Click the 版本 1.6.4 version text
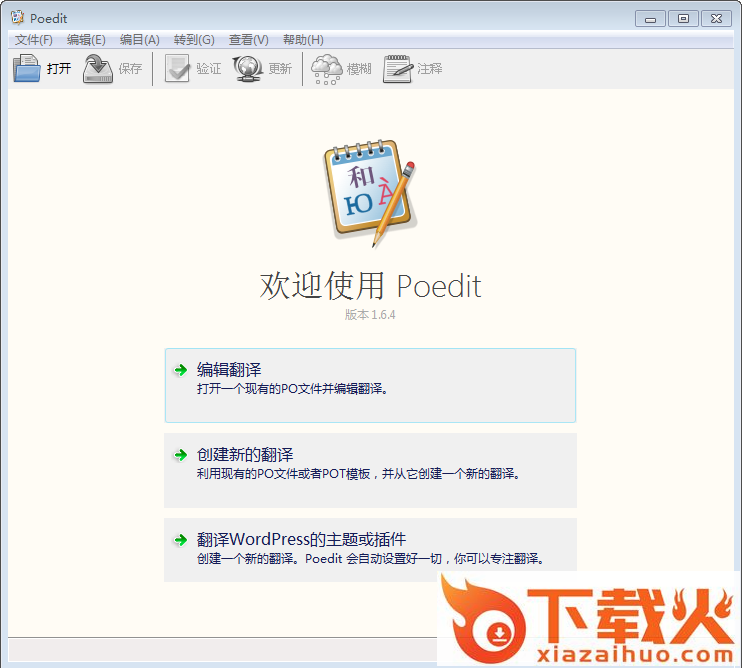The height and width of the screenshot is (668, 742). [x=370, y=315]
